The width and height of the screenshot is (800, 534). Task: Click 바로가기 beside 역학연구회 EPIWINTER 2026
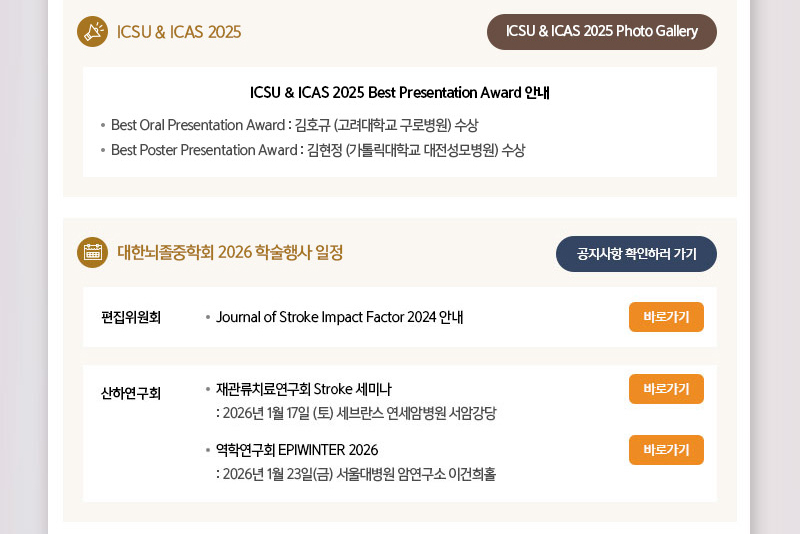coord(666,450)
